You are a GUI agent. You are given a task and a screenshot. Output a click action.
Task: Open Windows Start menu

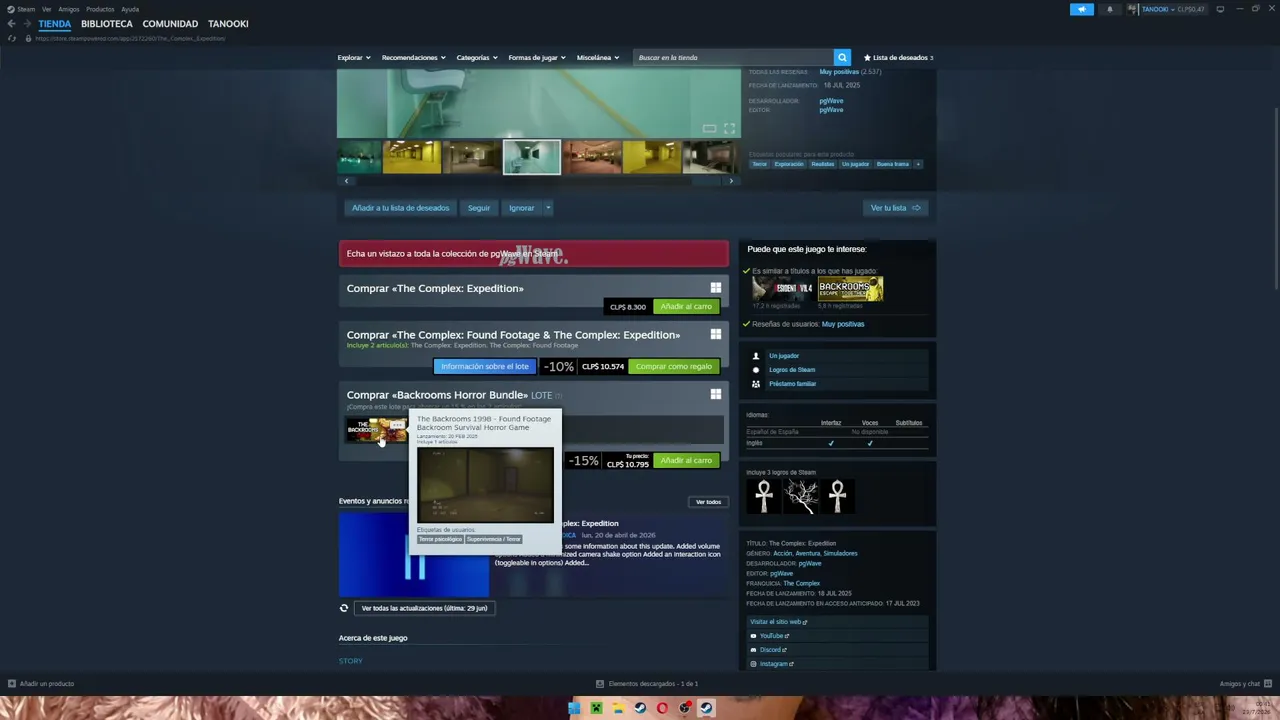point(574,709)
